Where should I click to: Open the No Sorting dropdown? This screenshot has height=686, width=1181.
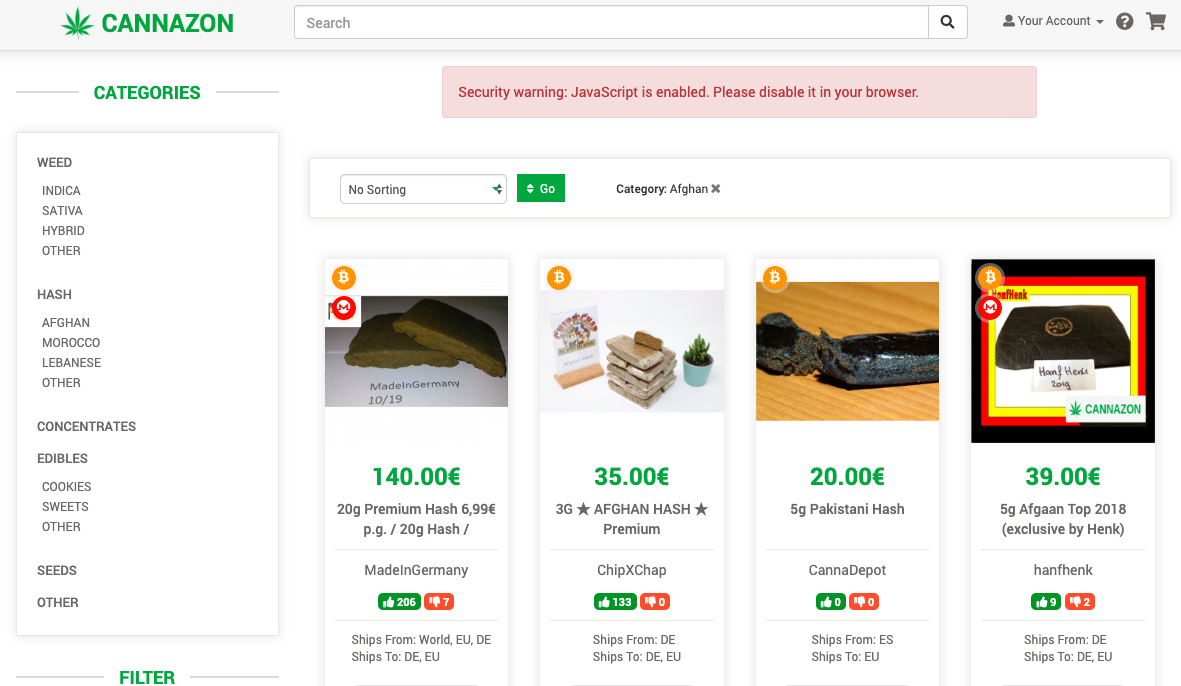pyautogui.click(x=423, y=189)
